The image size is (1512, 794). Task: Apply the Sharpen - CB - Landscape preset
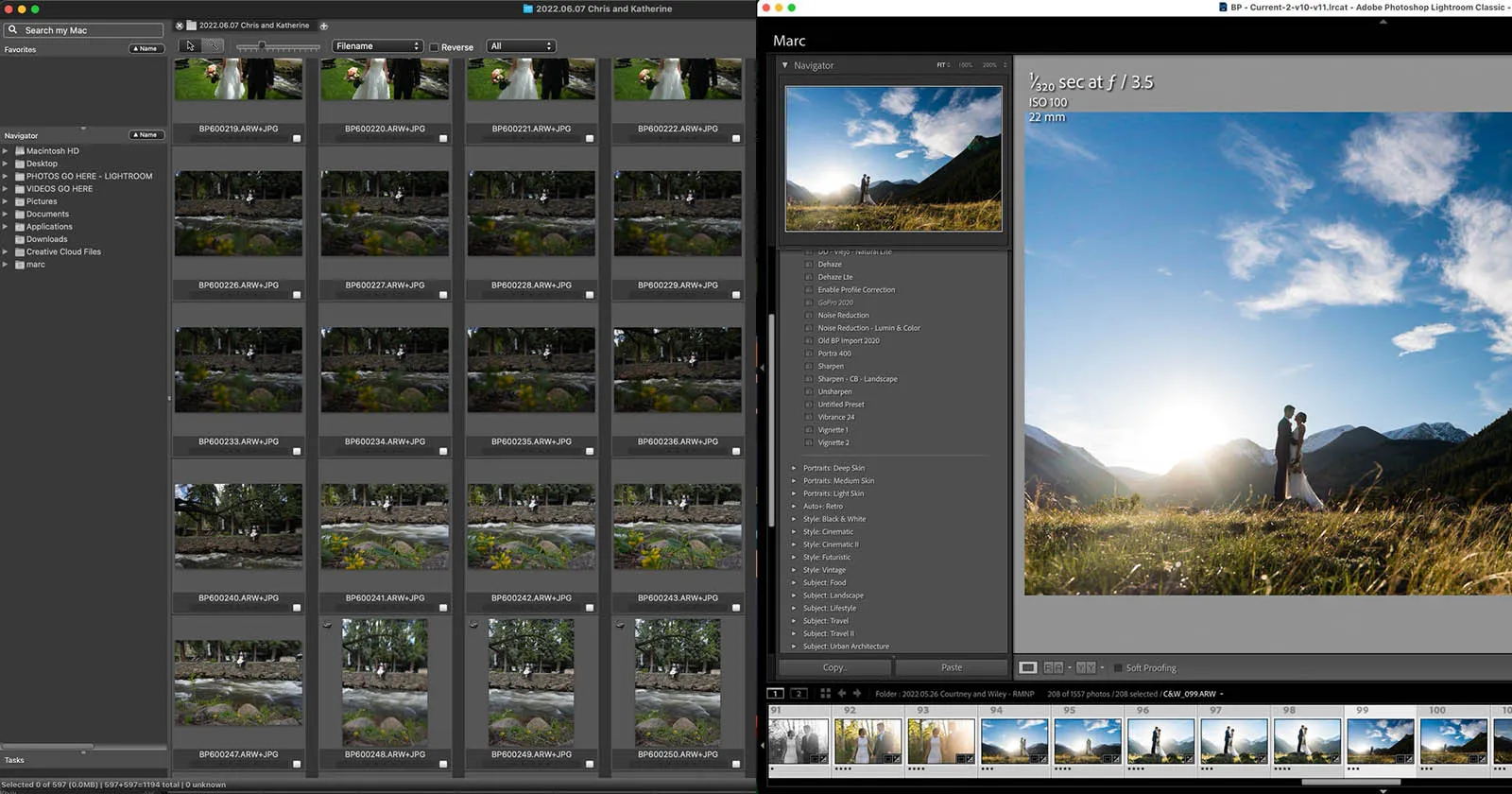pos(857,379)
